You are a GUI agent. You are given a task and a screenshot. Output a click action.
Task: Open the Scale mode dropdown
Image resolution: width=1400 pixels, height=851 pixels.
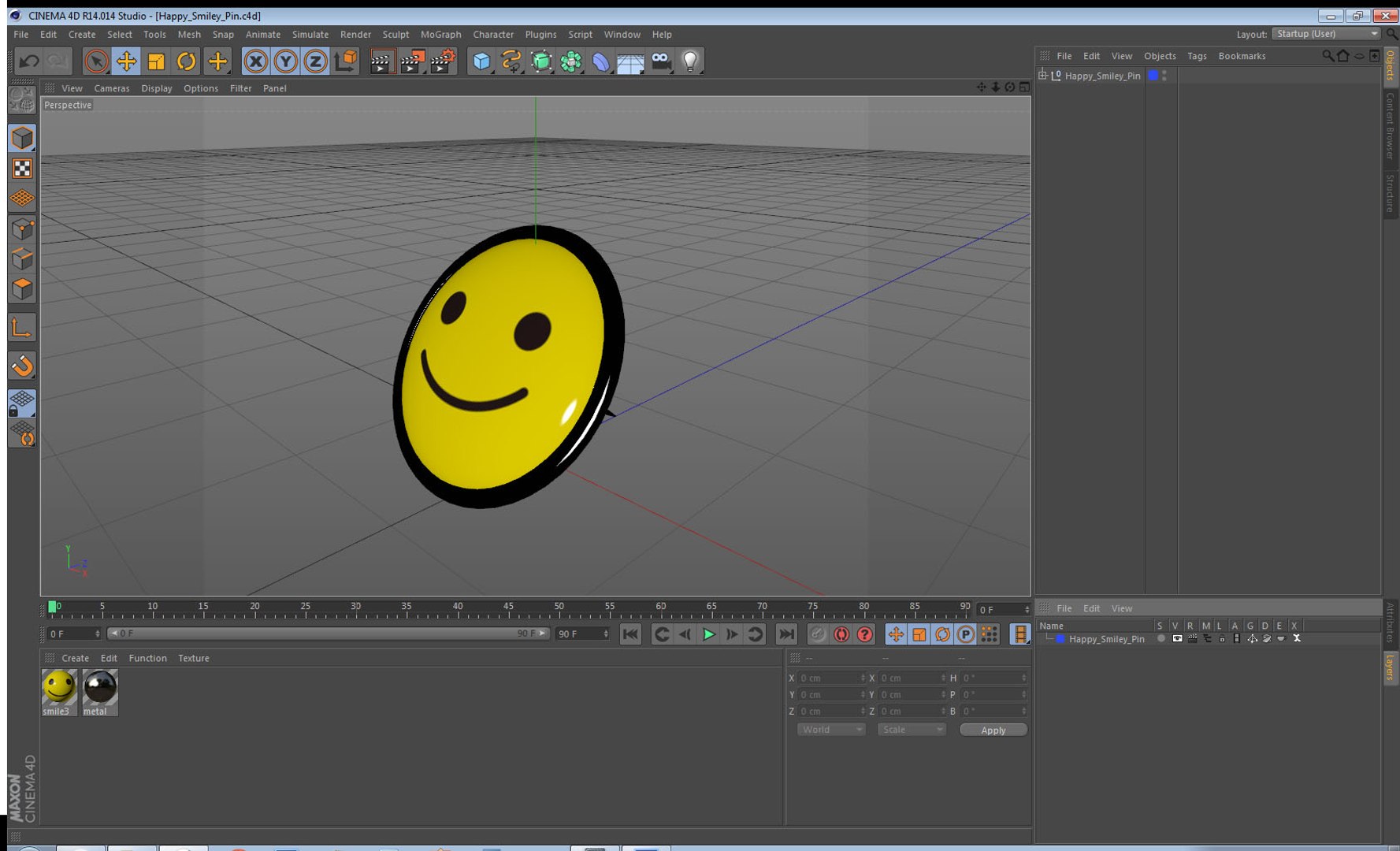click(x=912, y=730)
